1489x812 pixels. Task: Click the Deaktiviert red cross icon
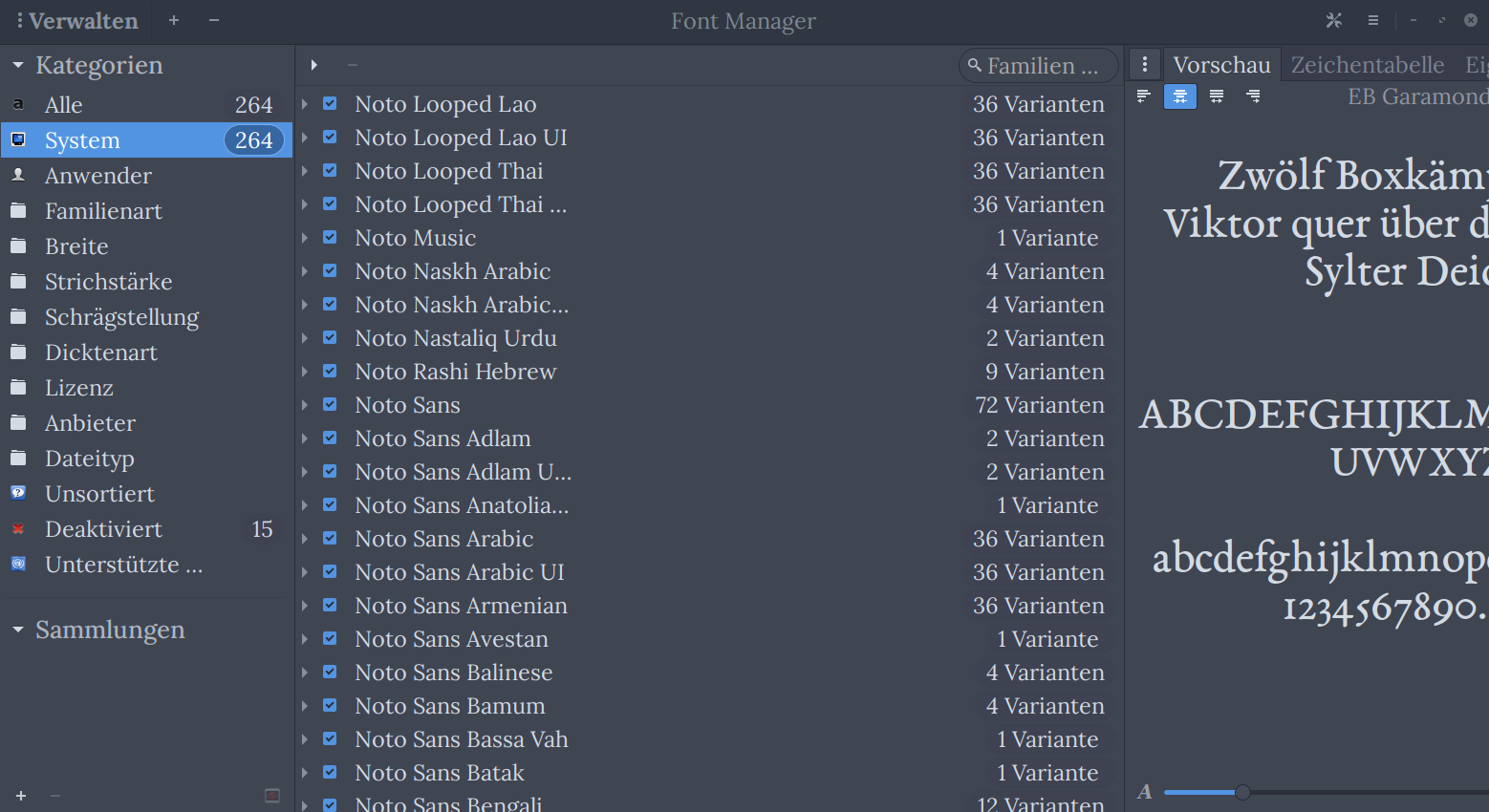pos(18,528)
